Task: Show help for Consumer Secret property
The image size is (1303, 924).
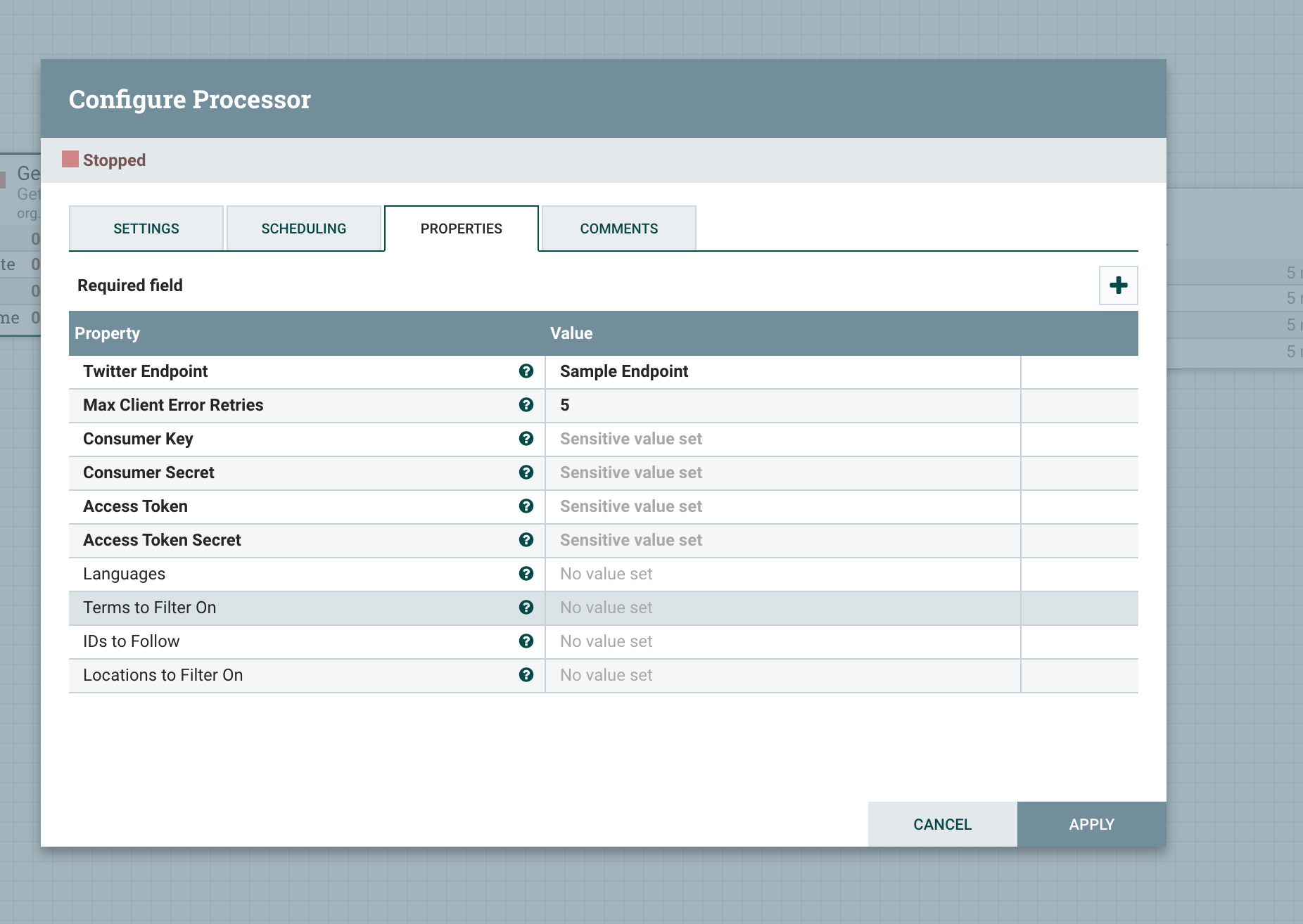Action: coord(527,473)
